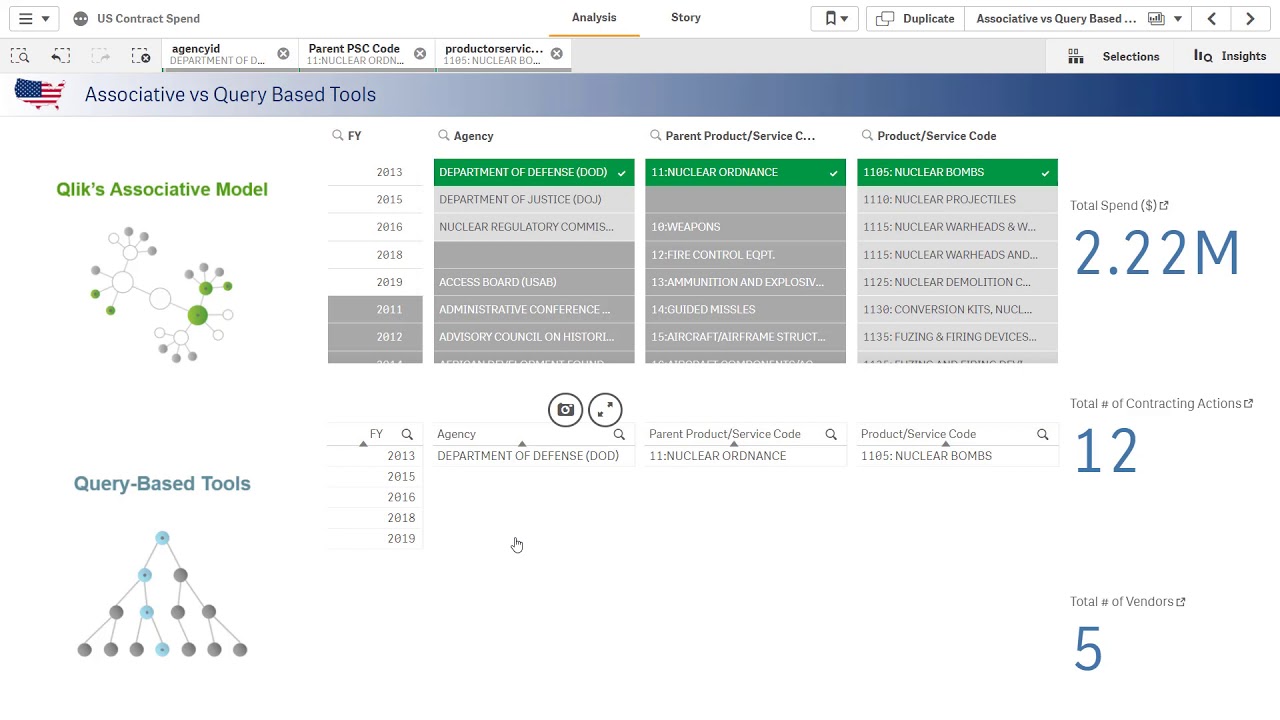The width and height of the screenshot is (1280, 720).
Task: Open the app options ellipsis icon
Action: coord(81,18)
